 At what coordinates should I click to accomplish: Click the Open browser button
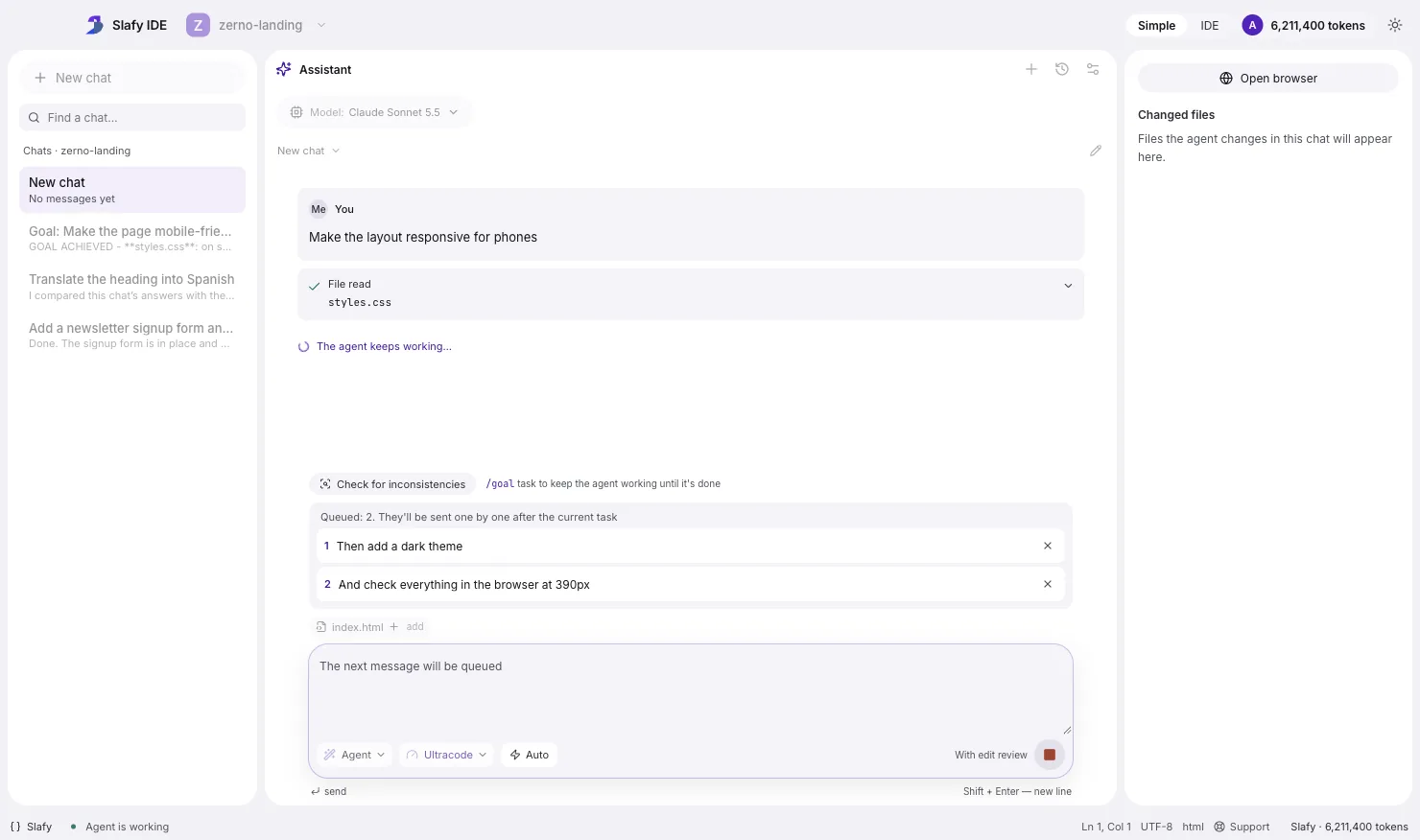pyautogui.click(x=1267, y=79)
